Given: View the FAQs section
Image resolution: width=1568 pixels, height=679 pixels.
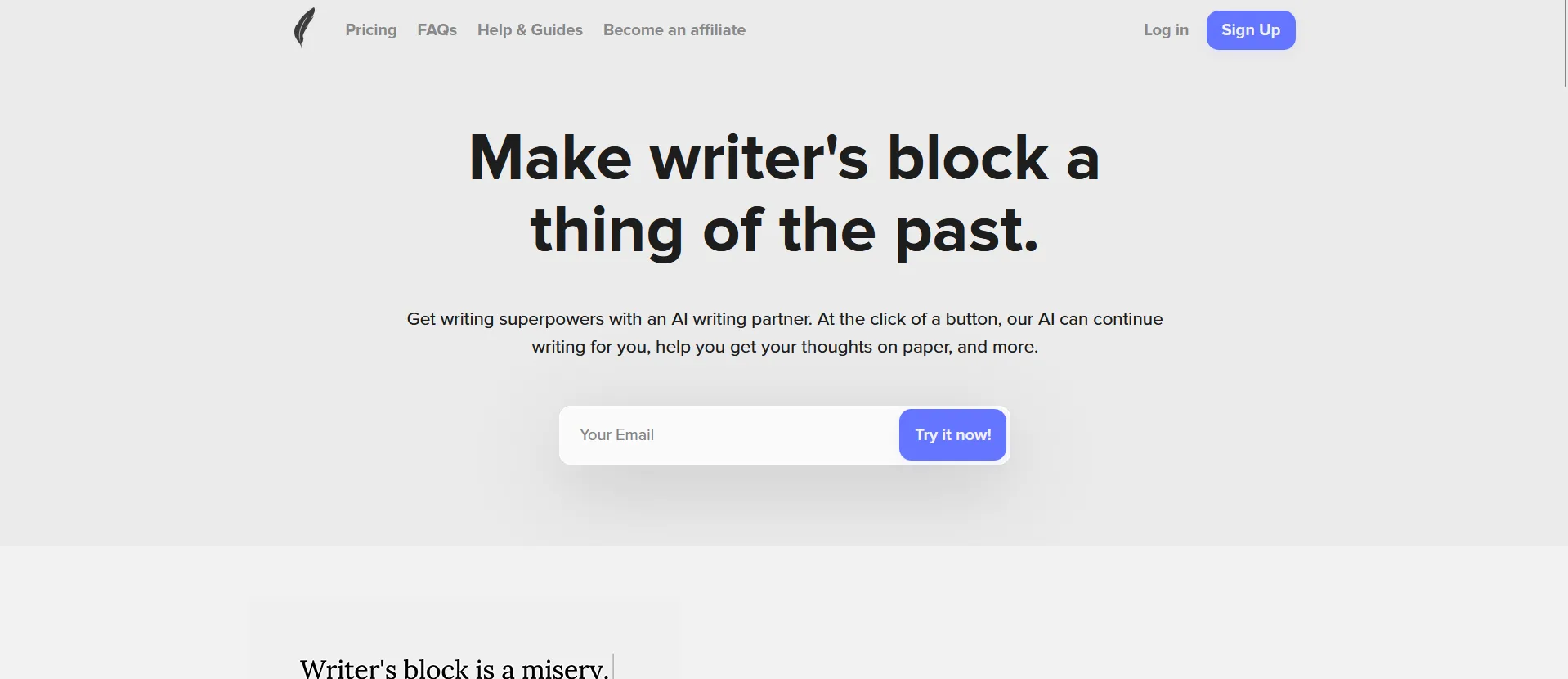Looking at the screenshot, I should pos(437,29).
